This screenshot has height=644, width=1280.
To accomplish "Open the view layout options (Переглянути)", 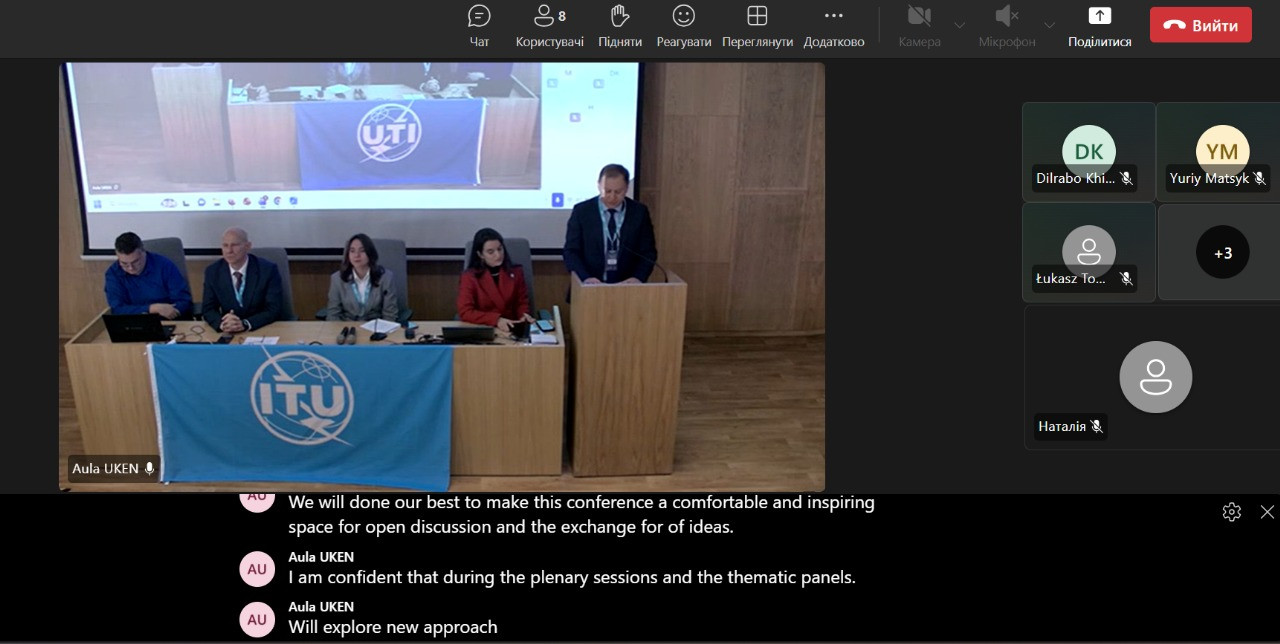I will (x=757, y=25).
